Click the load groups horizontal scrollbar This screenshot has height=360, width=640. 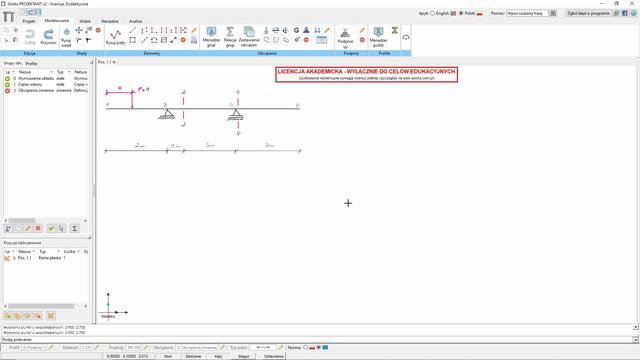tap(45, 220)
